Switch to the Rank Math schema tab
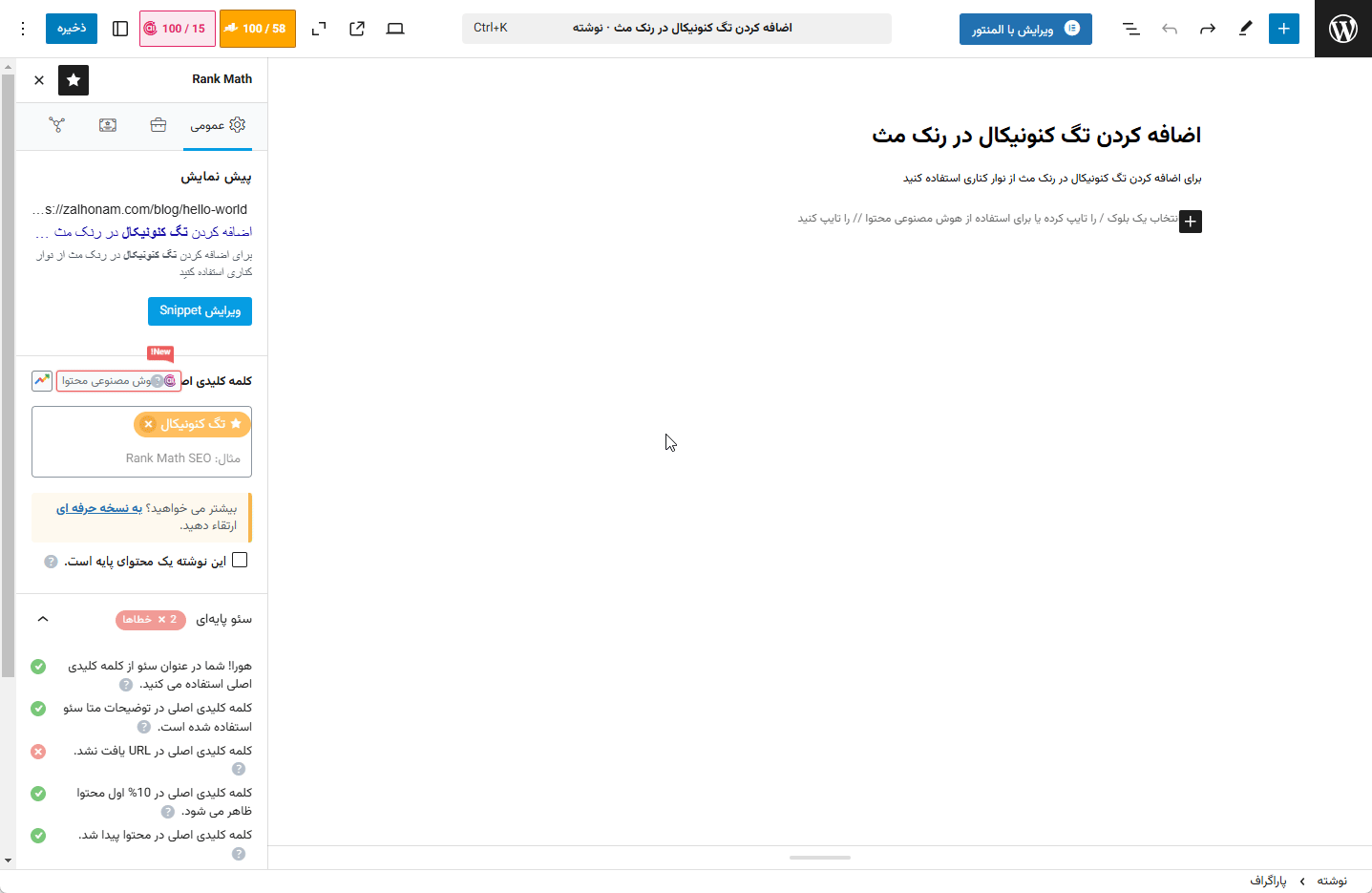Screen dimensions: 1372x893 click(108, 125)
